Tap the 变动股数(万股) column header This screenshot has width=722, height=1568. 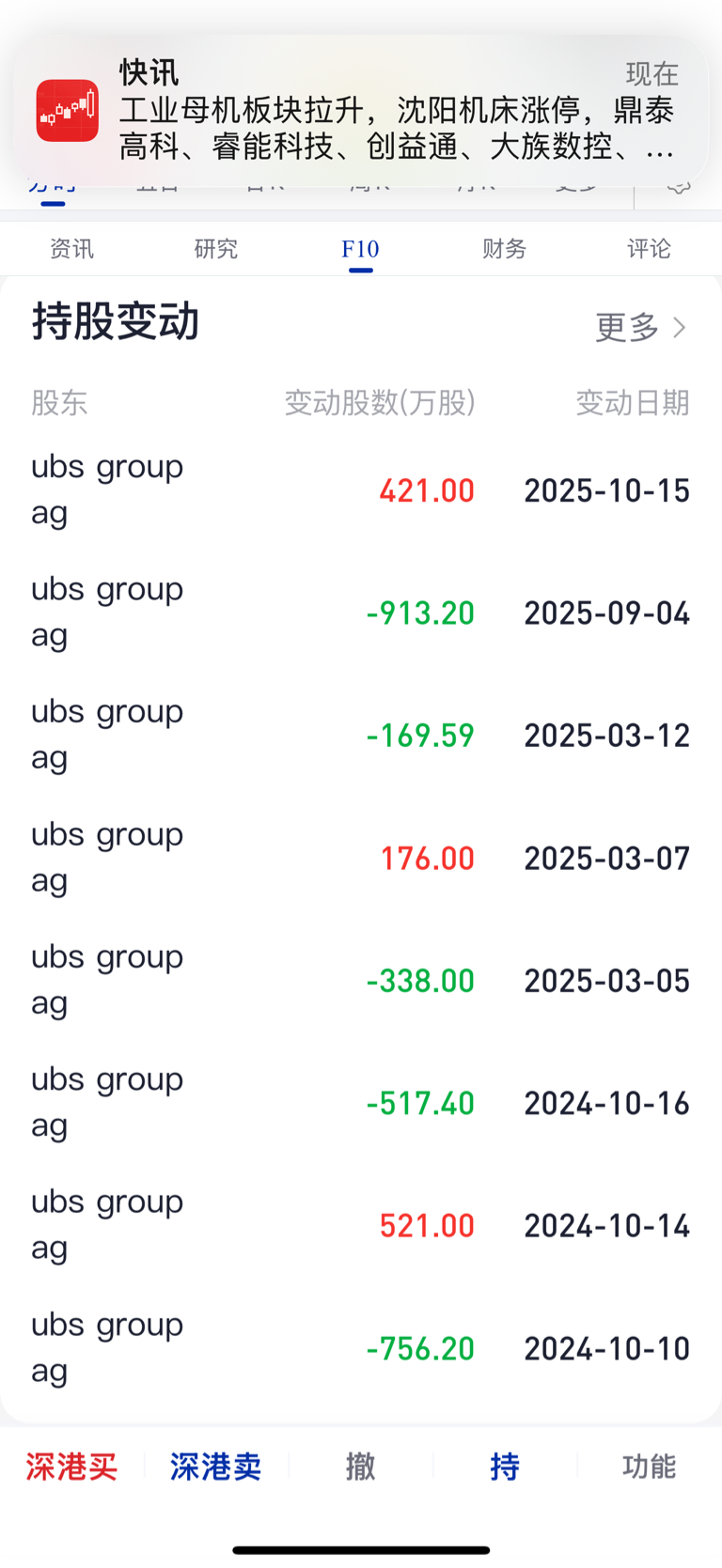(x=380, y=403)
